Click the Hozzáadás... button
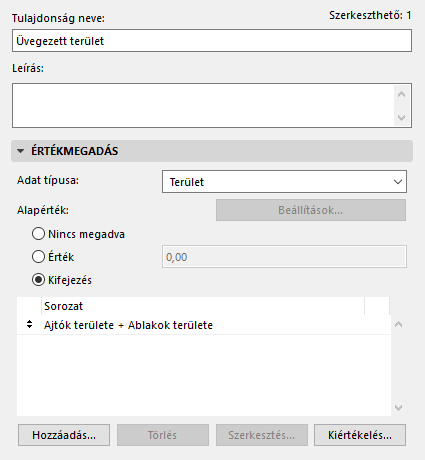Screen dimensions: 425x460 click(64, 435)
